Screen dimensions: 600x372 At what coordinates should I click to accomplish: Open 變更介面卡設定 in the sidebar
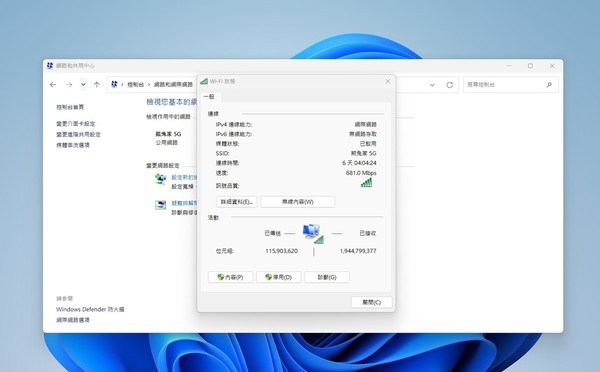(x=76, y=124)
